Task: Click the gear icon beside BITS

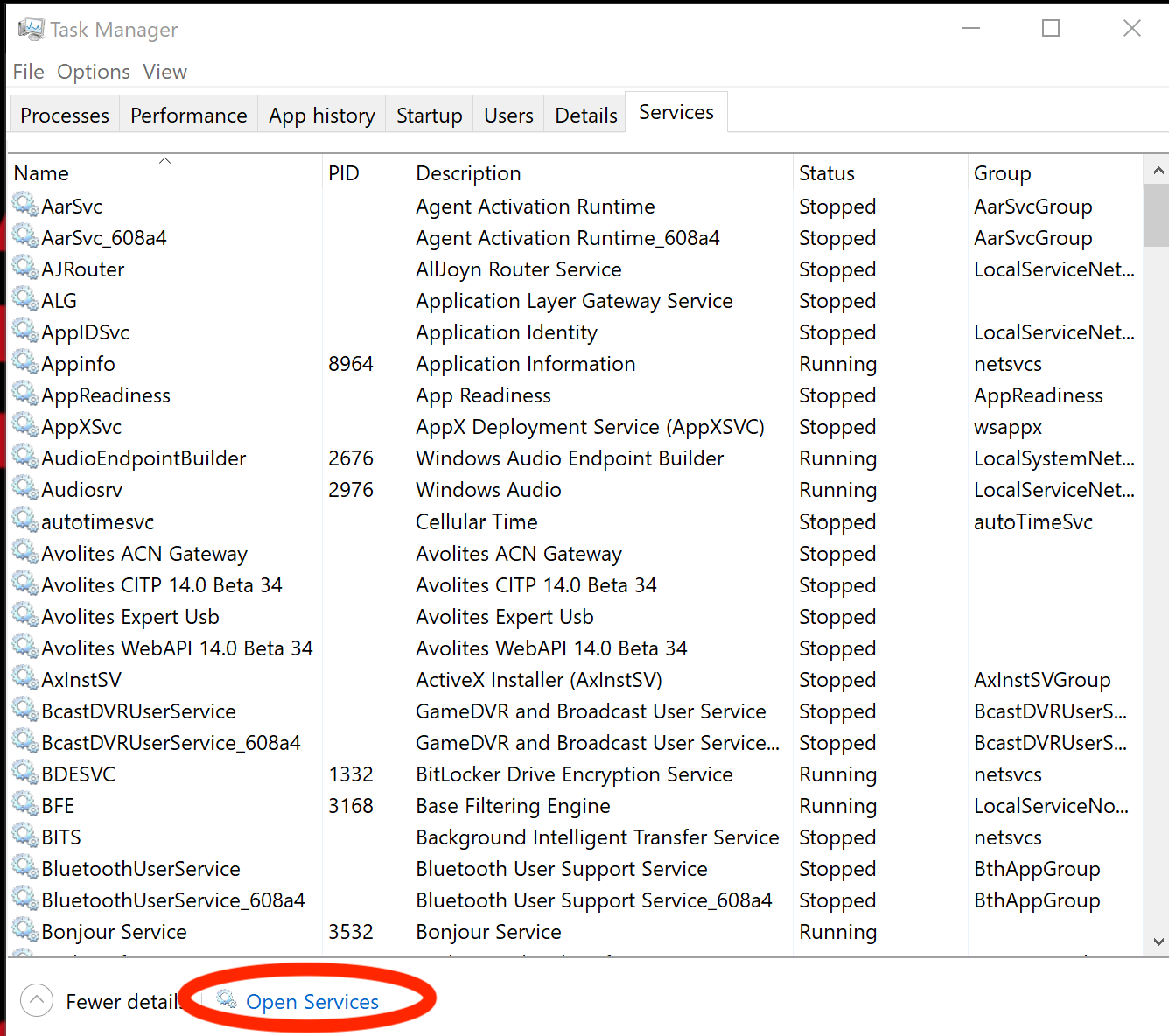Action: tap(25, 836)
